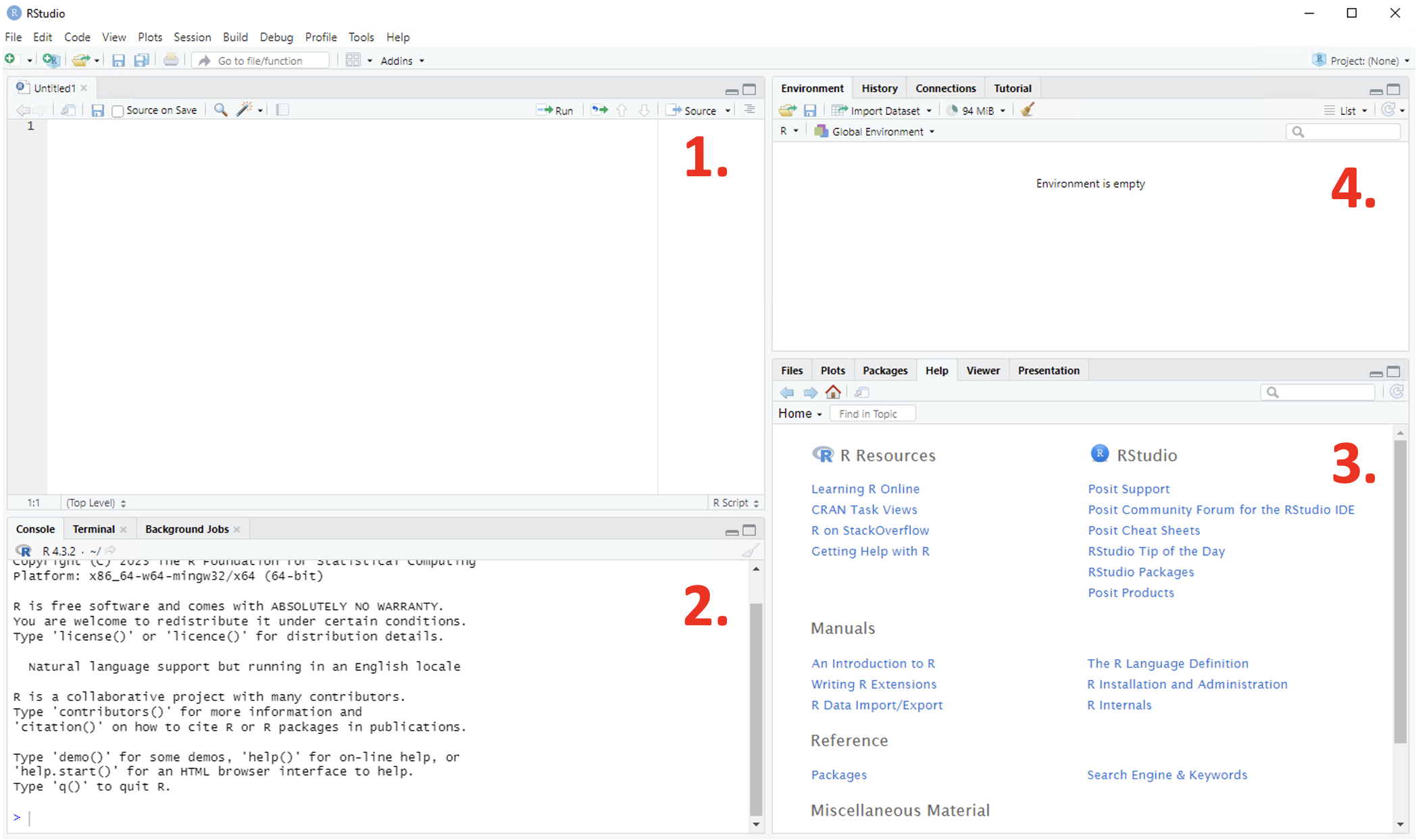Click the New File plus icon

tap(10, 59)
